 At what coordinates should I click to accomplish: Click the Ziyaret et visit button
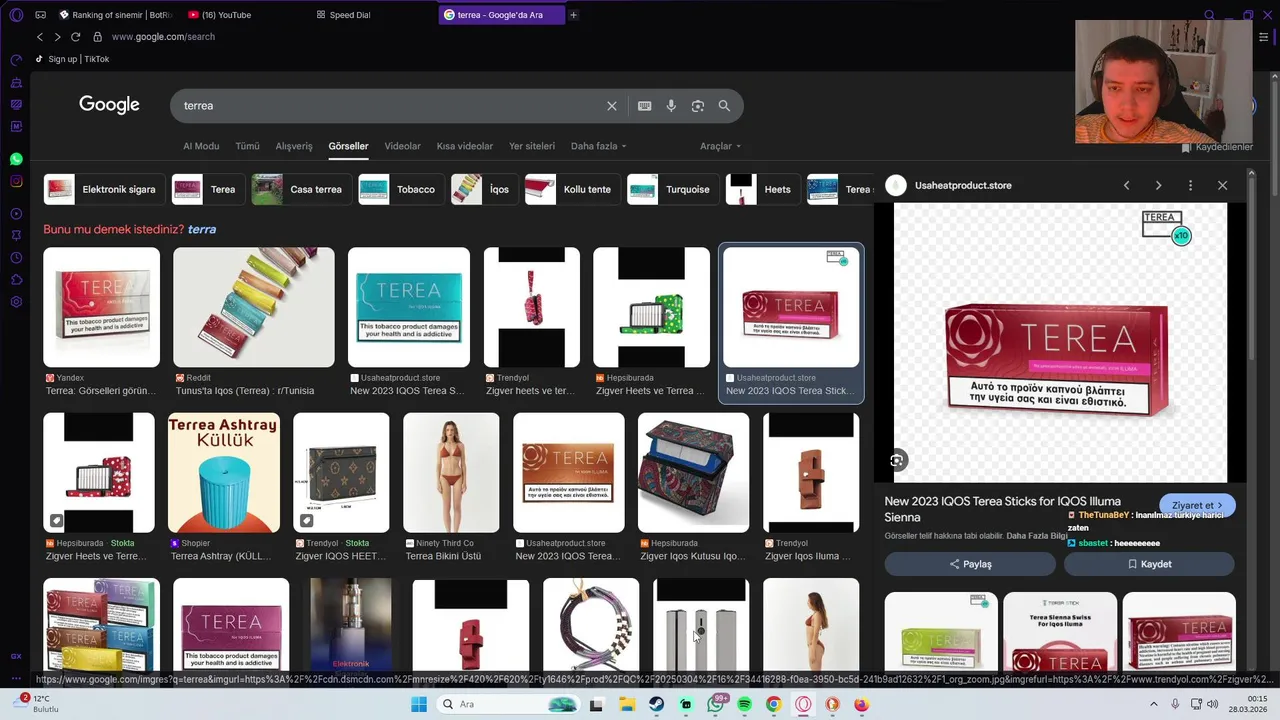pyautogui.click(x=1197, y=505)
